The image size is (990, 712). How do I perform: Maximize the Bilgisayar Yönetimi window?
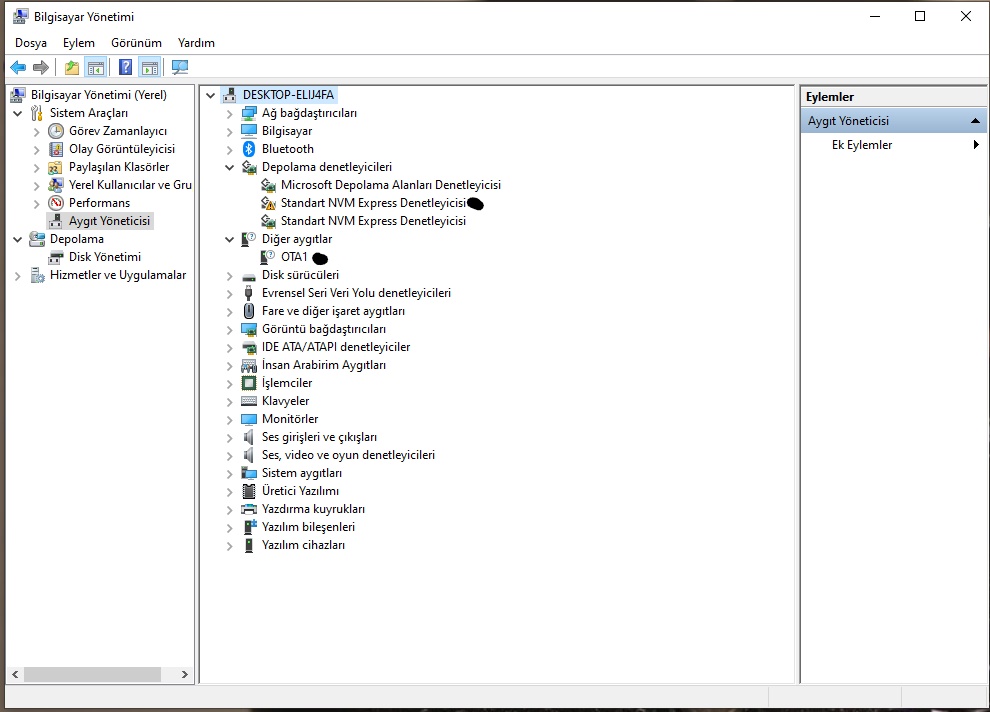tap(920, 16)
